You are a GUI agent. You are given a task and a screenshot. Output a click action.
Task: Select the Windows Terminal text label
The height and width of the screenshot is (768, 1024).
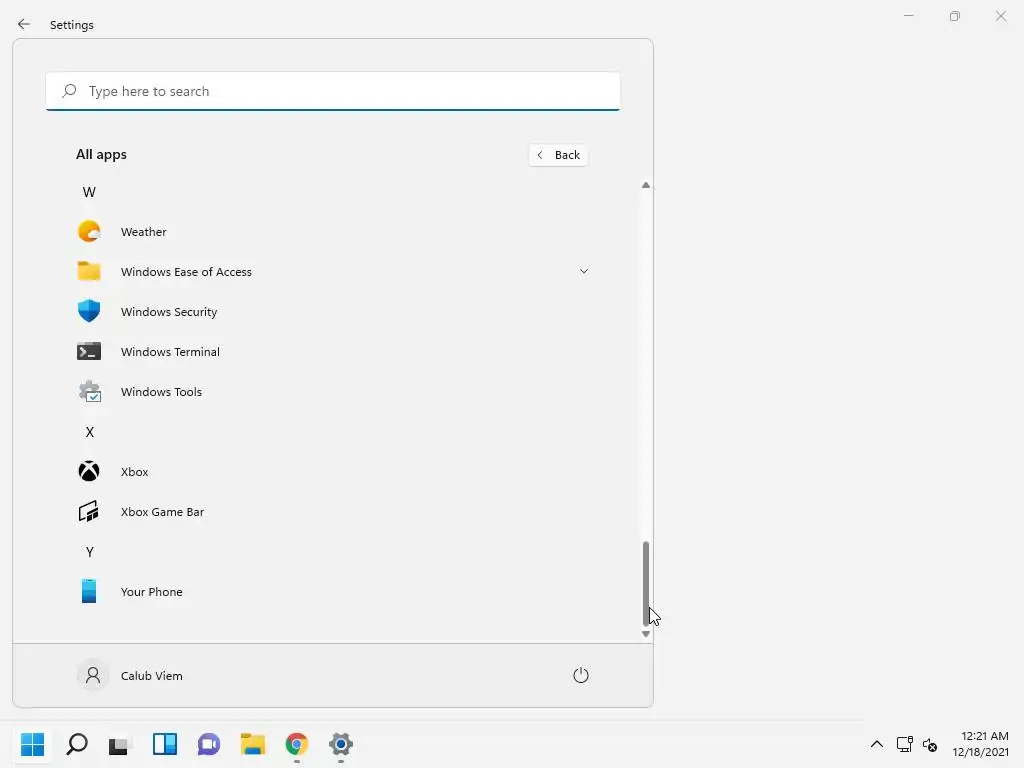170,351
